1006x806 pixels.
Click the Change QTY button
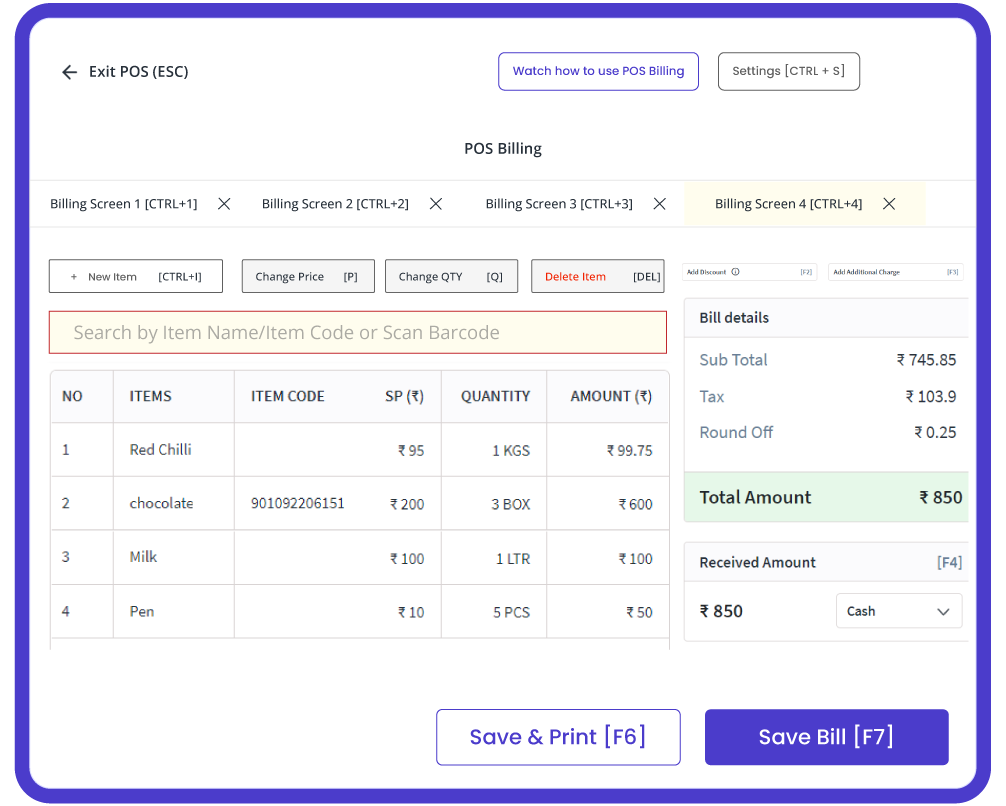(451, 276)
